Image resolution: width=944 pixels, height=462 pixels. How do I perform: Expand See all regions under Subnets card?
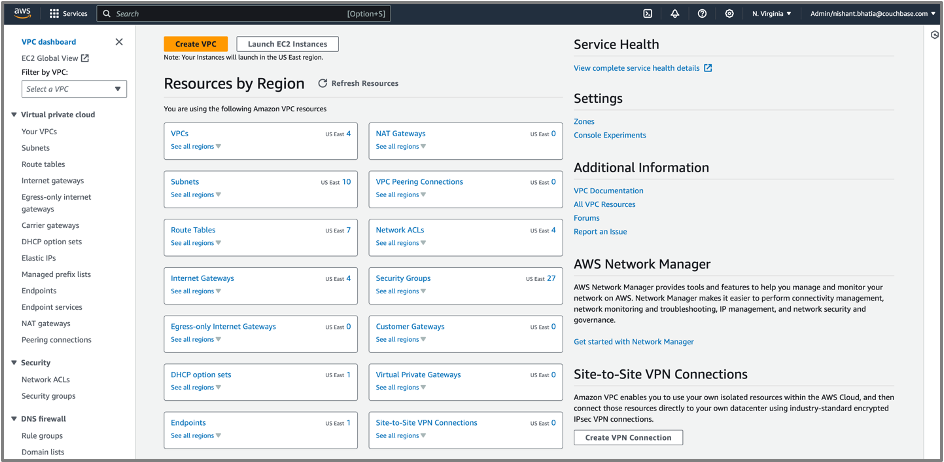pyautogui.click(x=196, y=195)
